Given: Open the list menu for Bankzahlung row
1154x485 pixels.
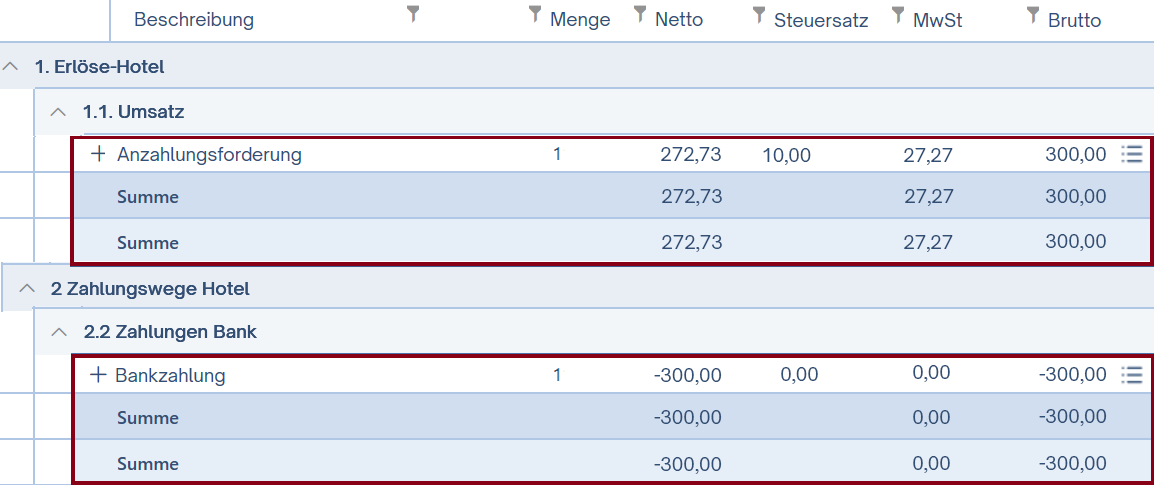Looking at the screenshot, I should [1131, 375].
